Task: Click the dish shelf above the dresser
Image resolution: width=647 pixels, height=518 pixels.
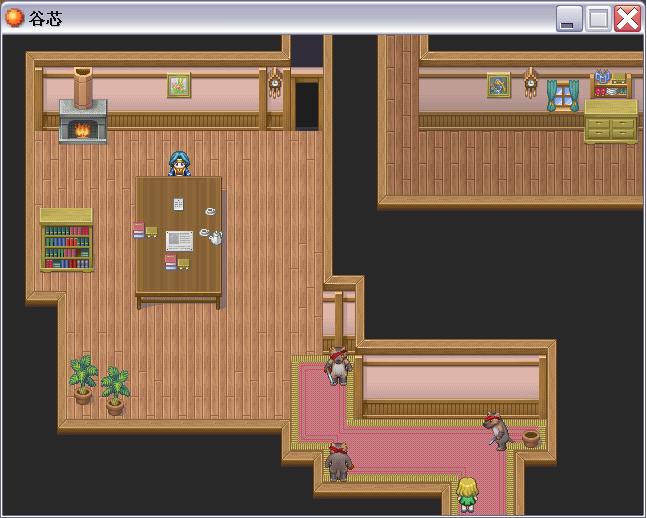Action: [x=611, y=84]
